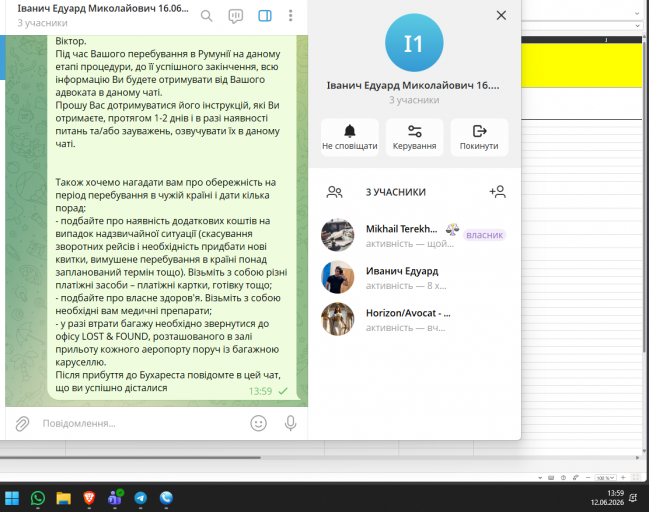The width and height of the screenshot is (649, 512).
Task: Zoom in spreadsheet with plus button
Action: [x=623, y=478]
